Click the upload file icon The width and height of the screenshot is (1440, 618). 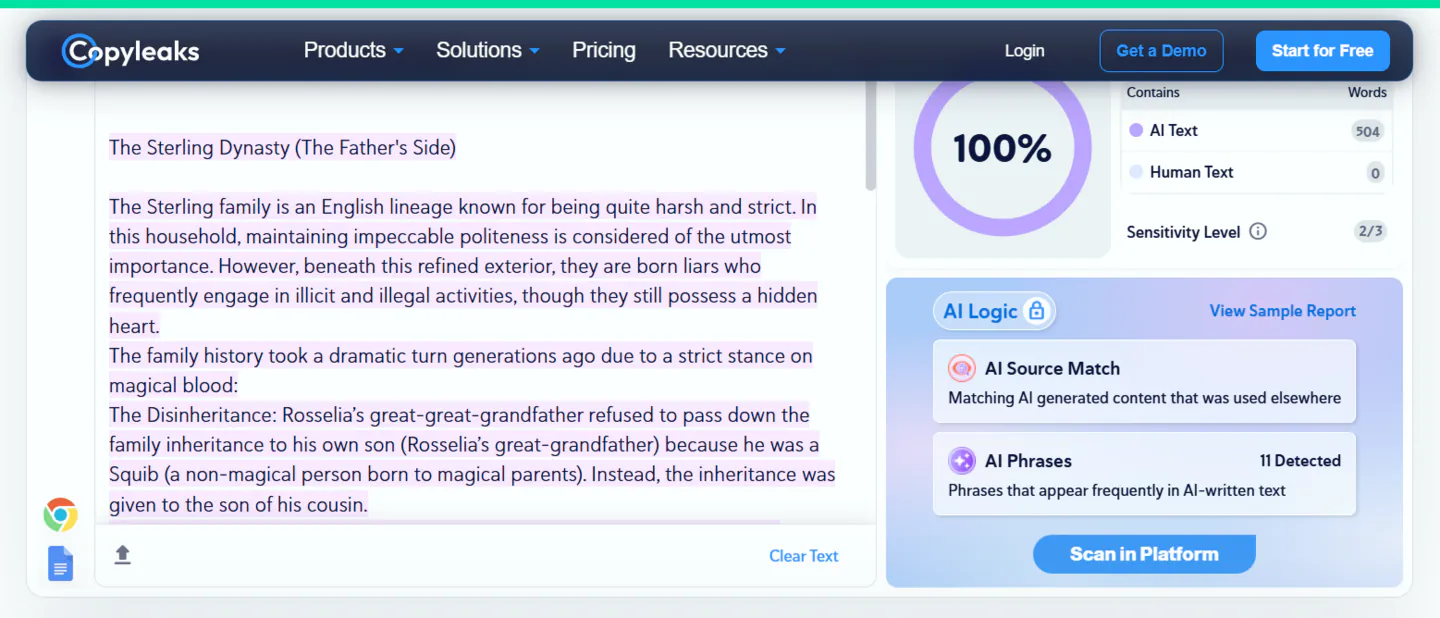coord(122,554)
